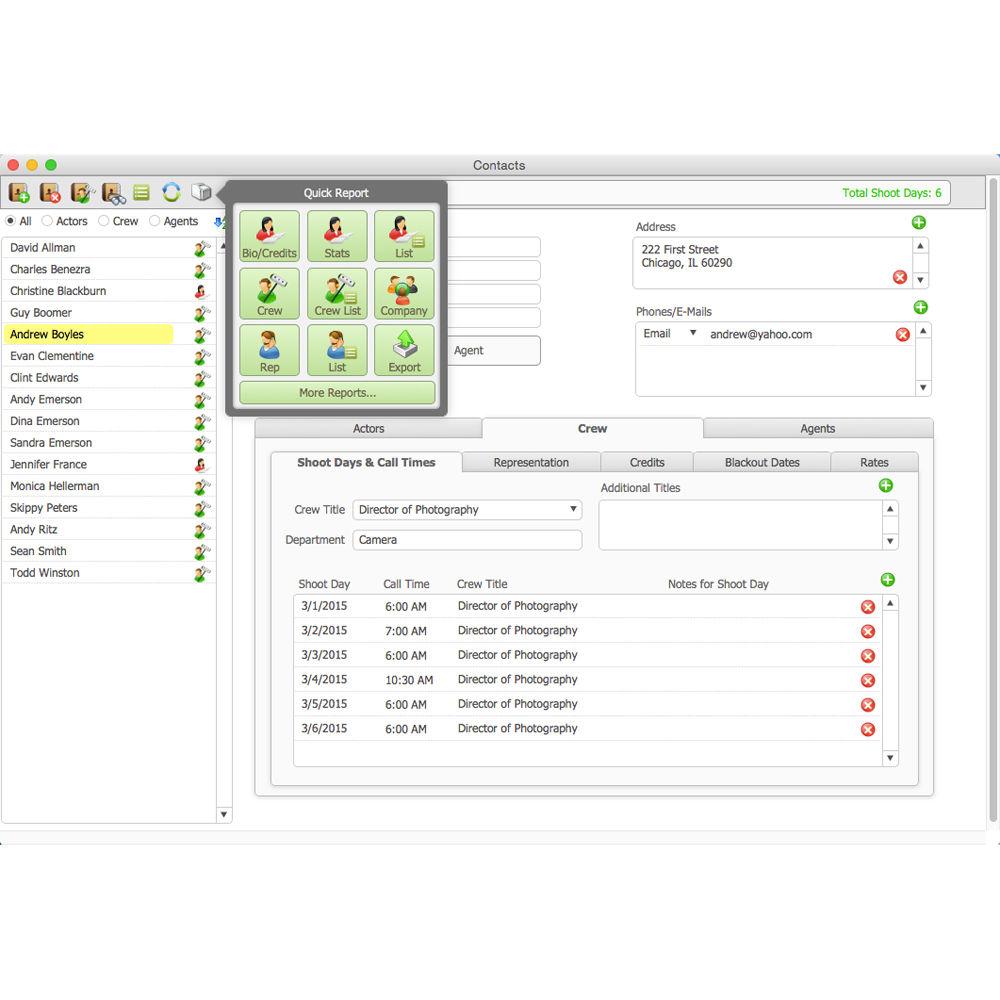Select the Crew filter radio button

tap(103, 221)
